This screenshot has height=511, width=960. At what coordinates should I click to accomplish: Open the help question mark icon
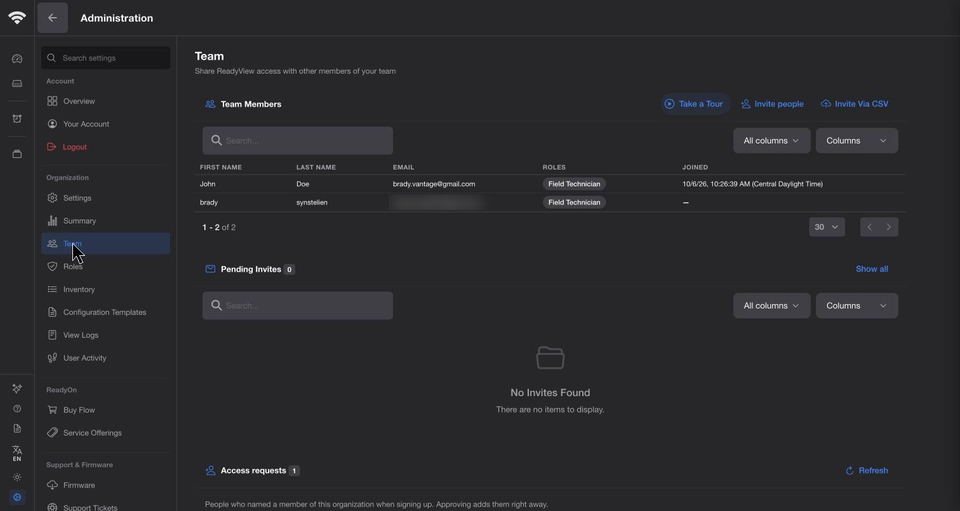(17, 409)
